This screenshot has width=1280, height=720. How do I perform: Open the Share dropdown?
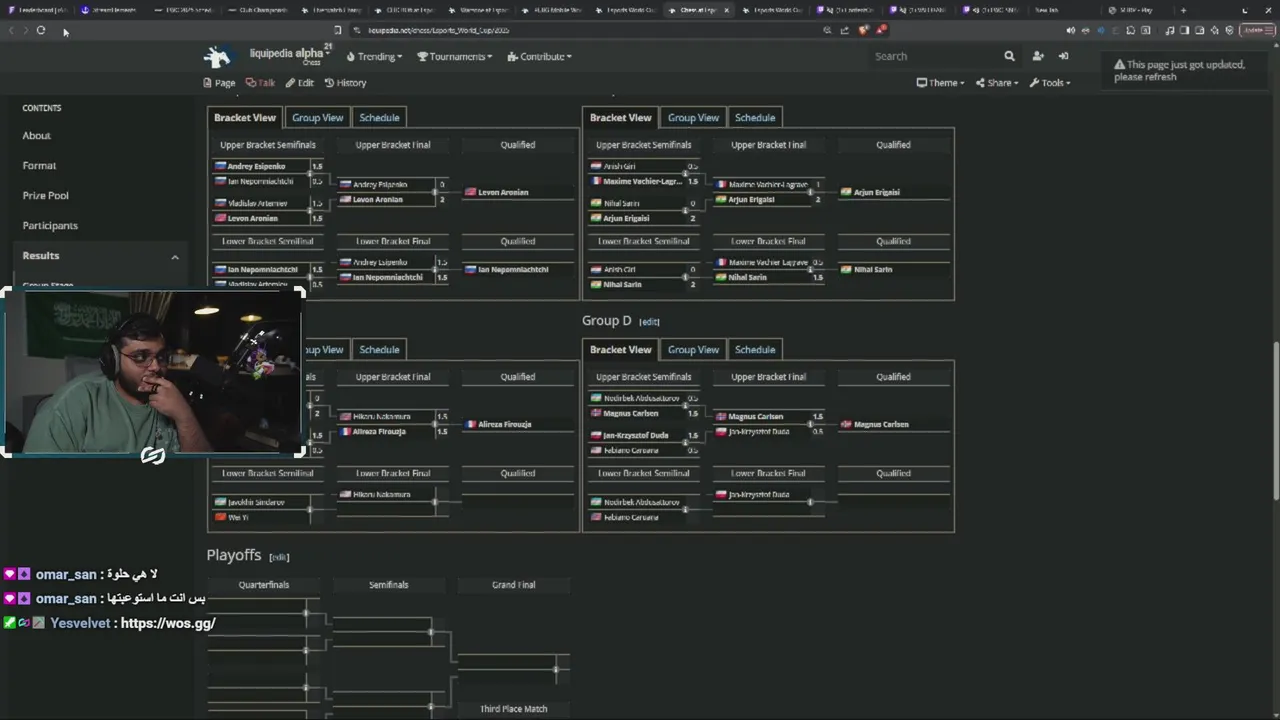coord(997,83)
